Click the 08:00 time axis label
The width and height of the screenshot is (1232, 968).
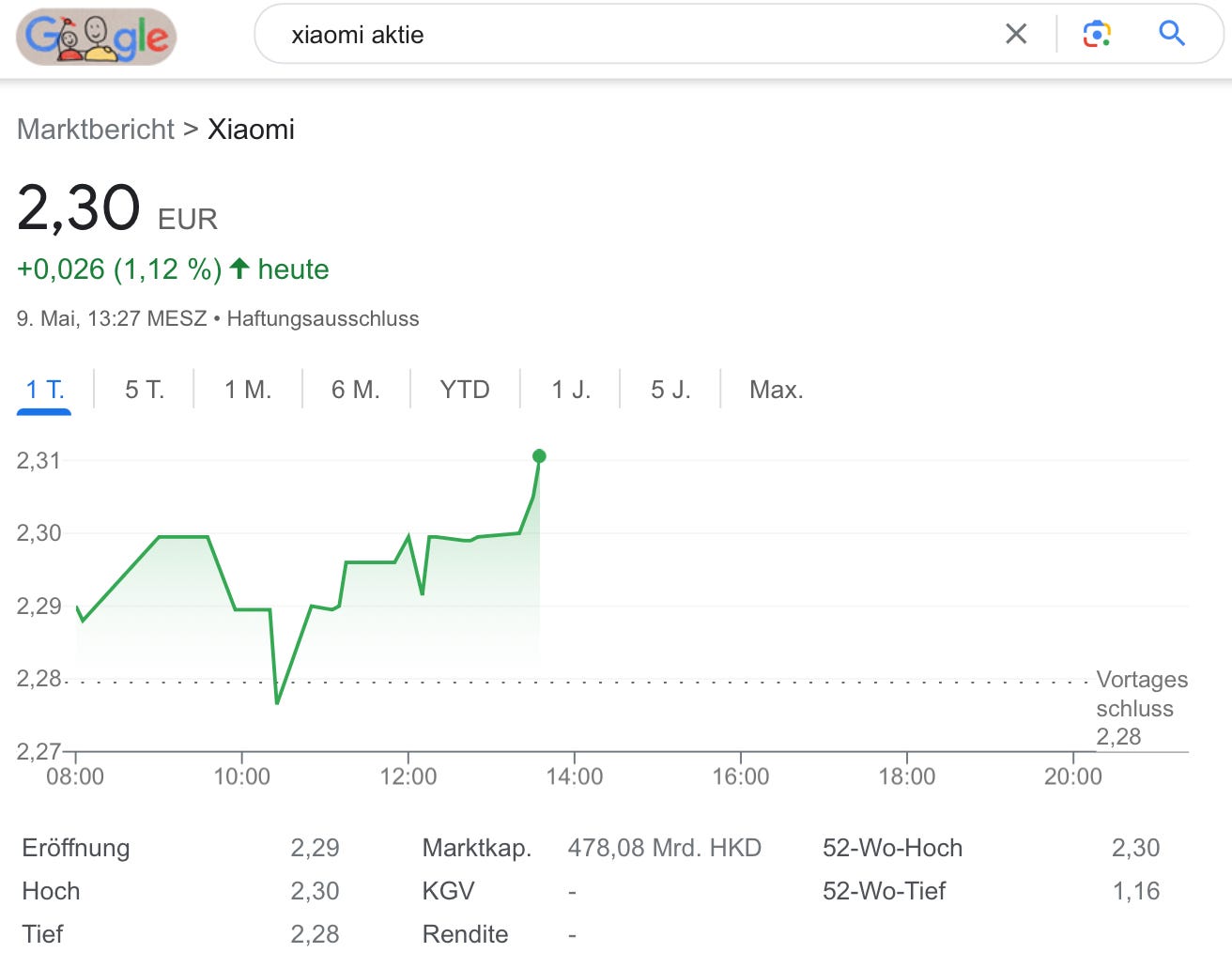75,776
